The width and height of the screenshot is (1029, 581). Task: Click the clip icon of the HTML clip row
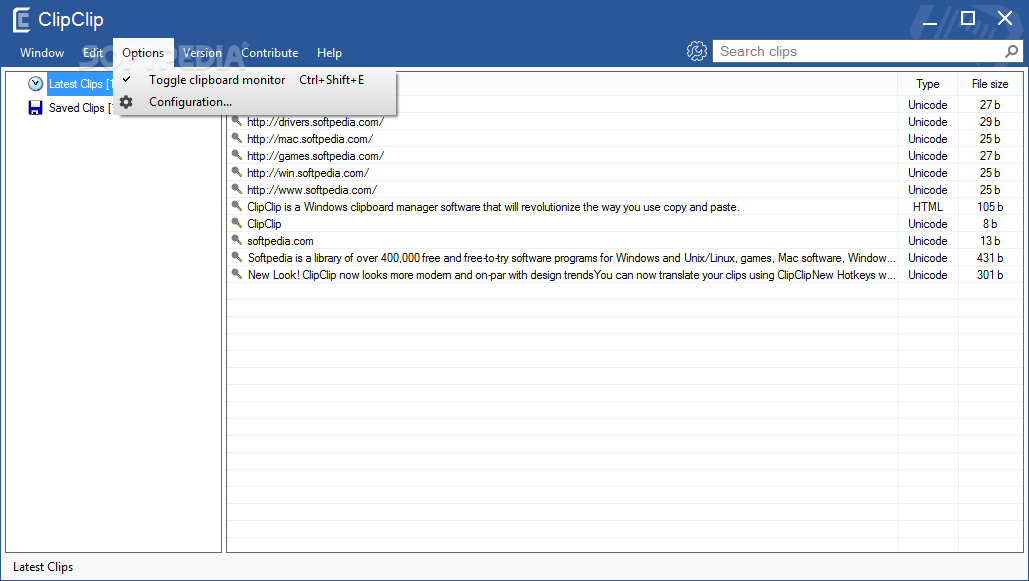pos(237,206)
